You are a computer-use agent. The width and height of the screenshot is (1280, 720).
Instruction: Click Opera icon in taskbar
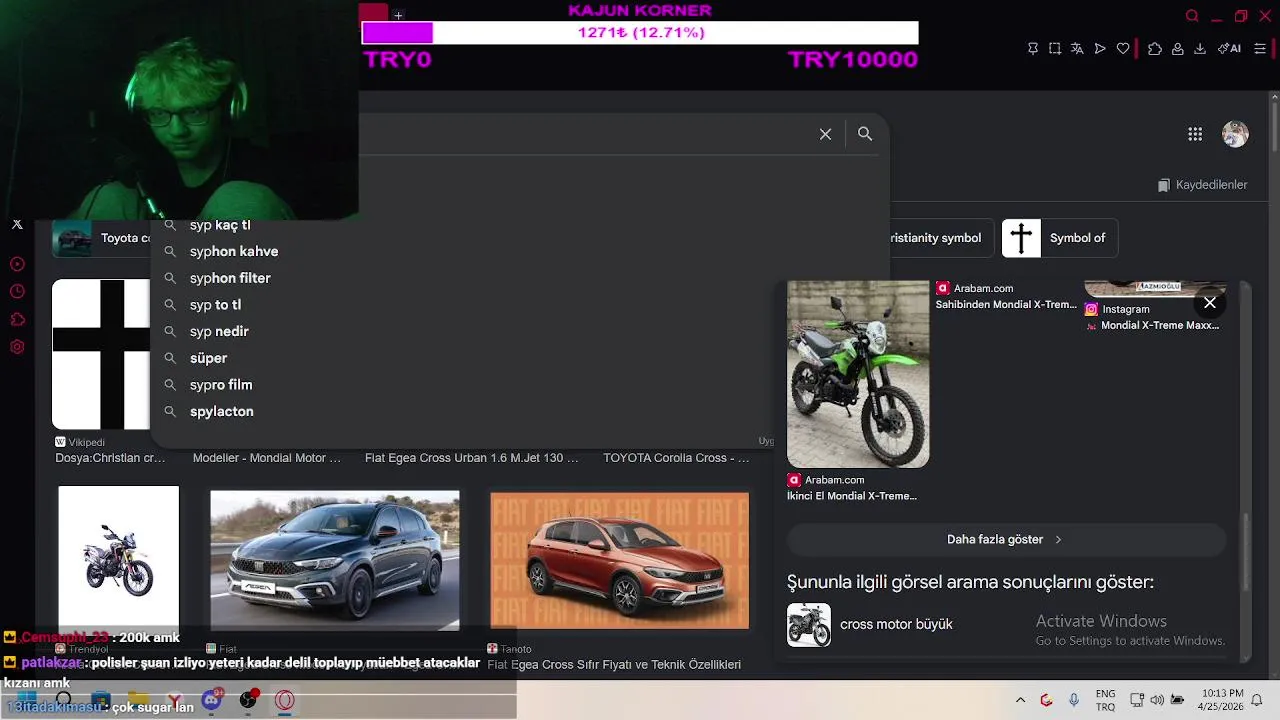coord(285,700)
